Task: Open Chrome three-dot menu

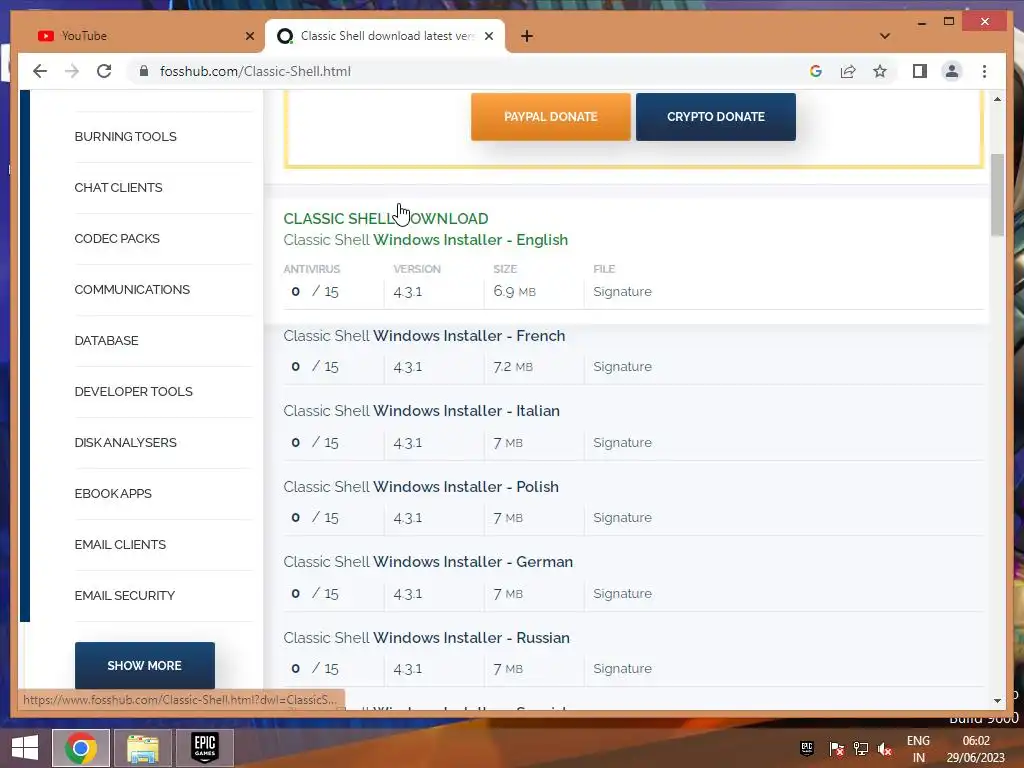Action: [984, 71]
